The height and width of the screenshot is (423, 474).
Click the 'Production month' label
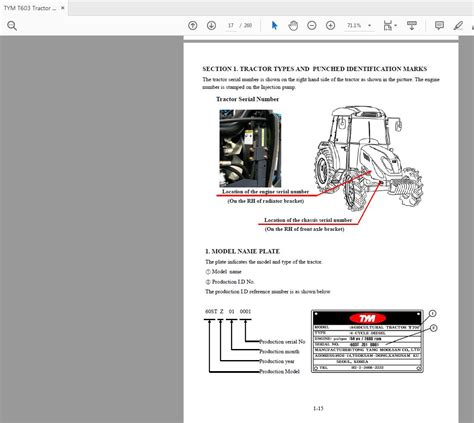(x=279, y=352)
